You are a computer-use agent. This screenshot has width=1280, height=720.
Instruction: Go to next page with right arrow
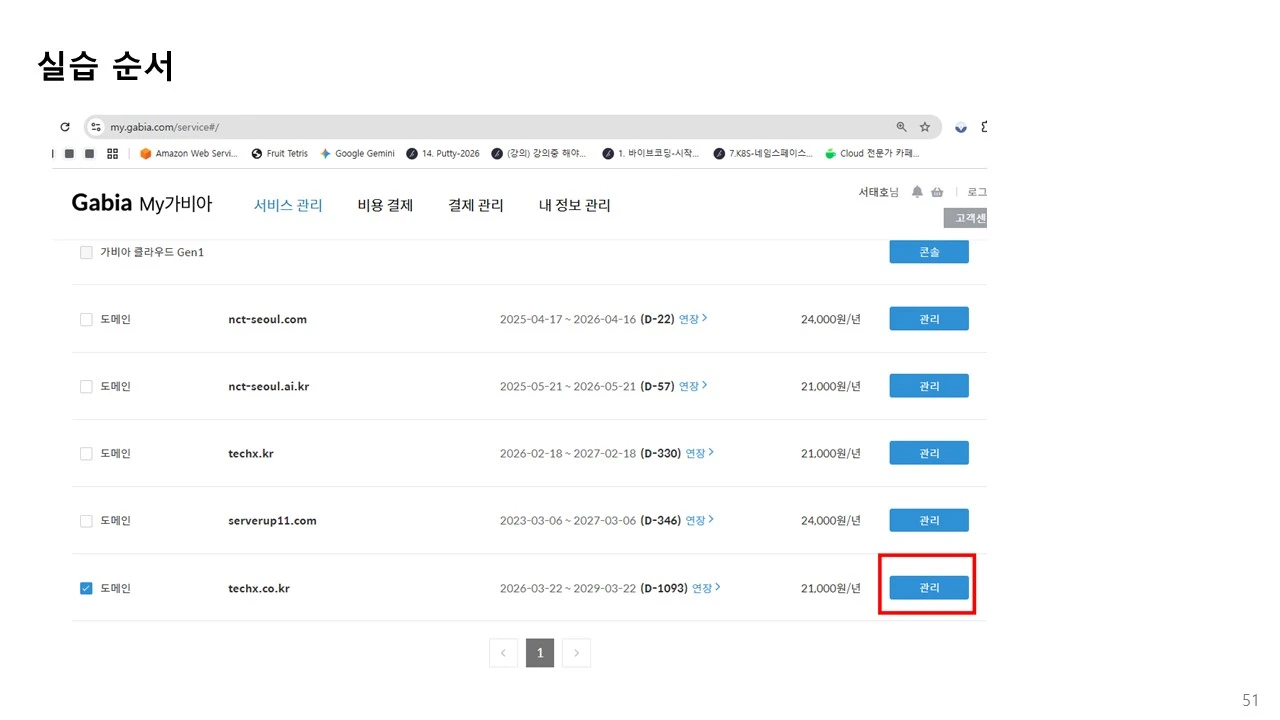tap(576, 653)
